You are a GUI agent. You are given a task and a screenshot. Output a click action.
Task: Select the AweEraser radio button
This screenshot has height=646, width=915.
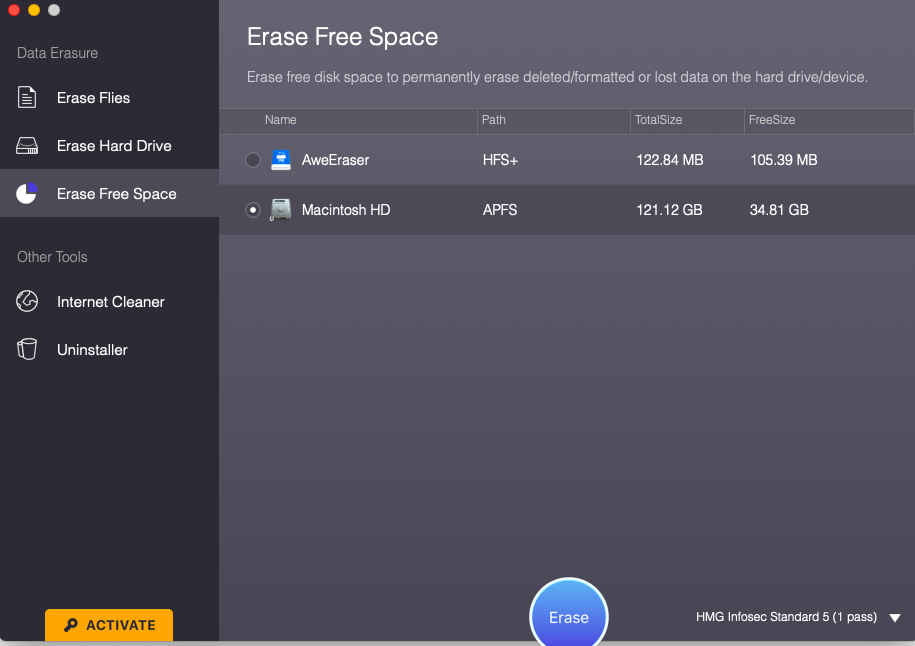pyautogui.click(x=253, y=160)
